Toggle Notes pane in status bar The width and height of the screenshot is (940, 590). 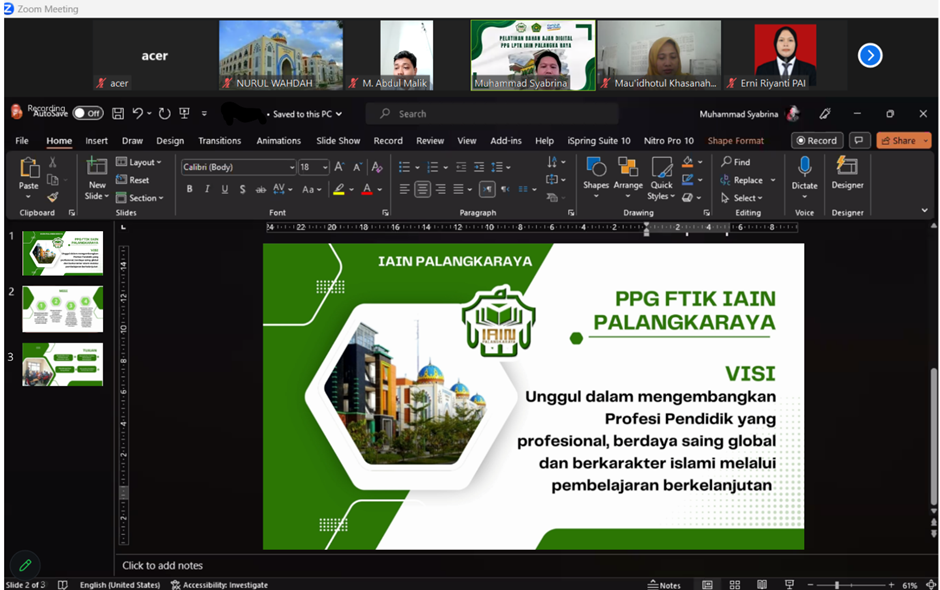(x=664, y=585)
